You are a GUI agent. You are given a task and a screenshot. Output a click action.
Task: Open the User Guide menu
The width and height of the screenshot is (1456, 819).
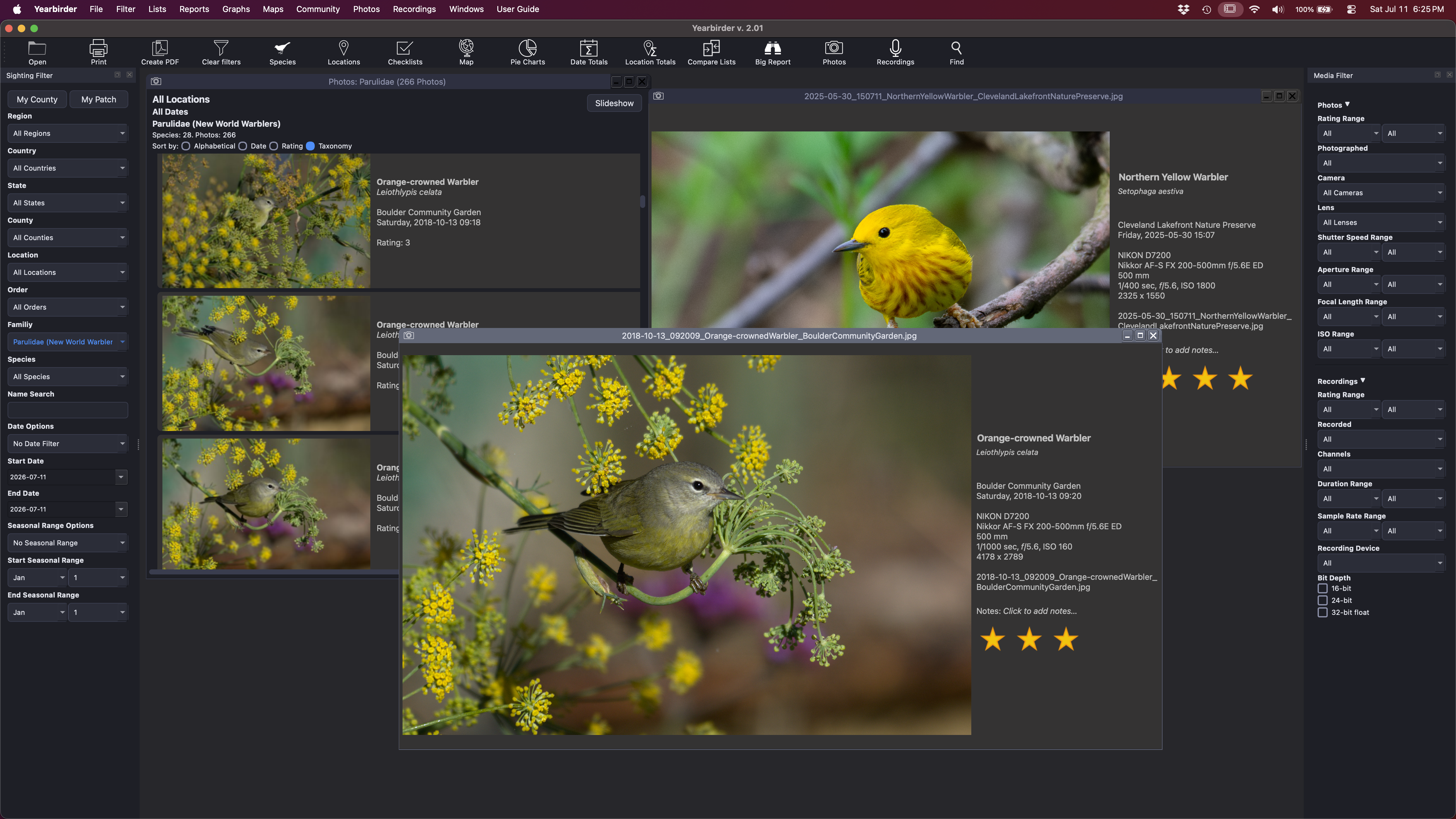pyautogui.click(x=518, y=9)
